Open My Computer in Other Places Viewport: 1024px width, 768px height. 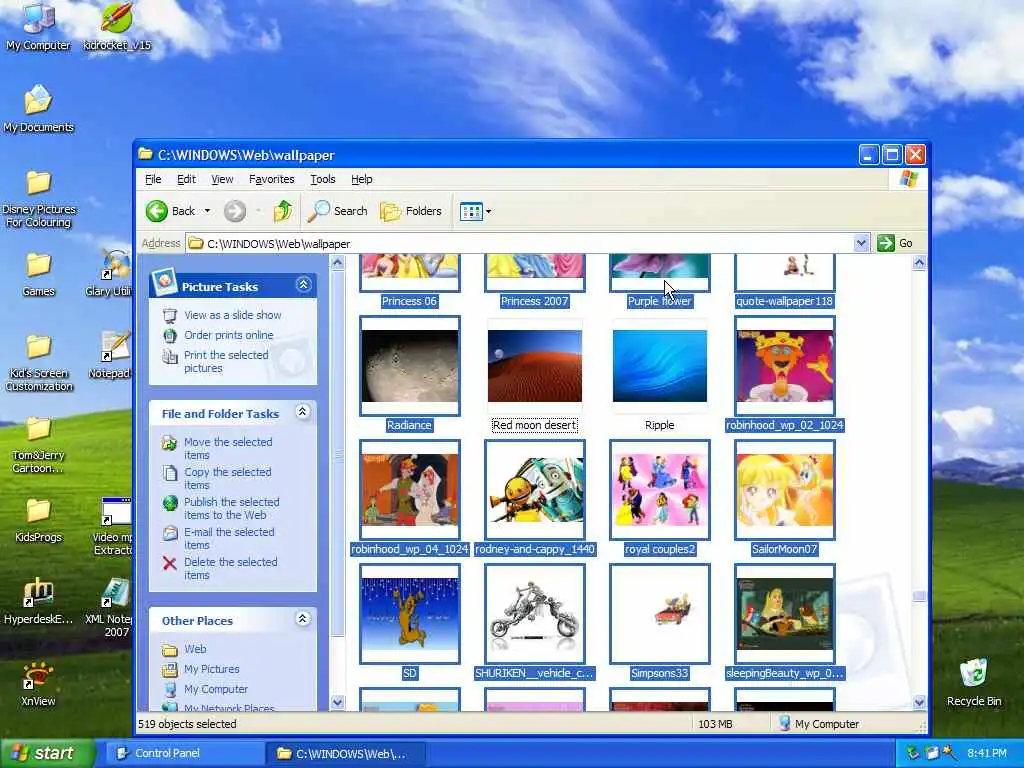[x=216, y=689]
